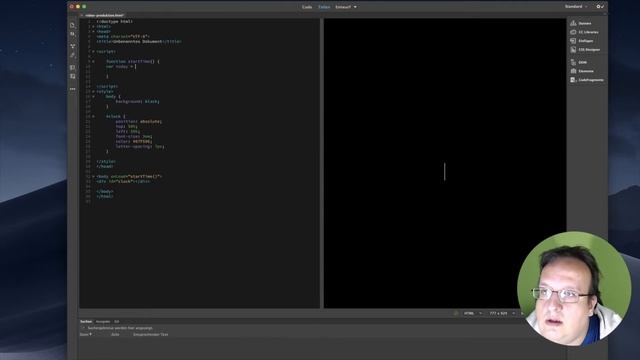Switch to the Ausgabe output tab
The image size is (640, 360).
pyautogui.click(x=103, y=322)
